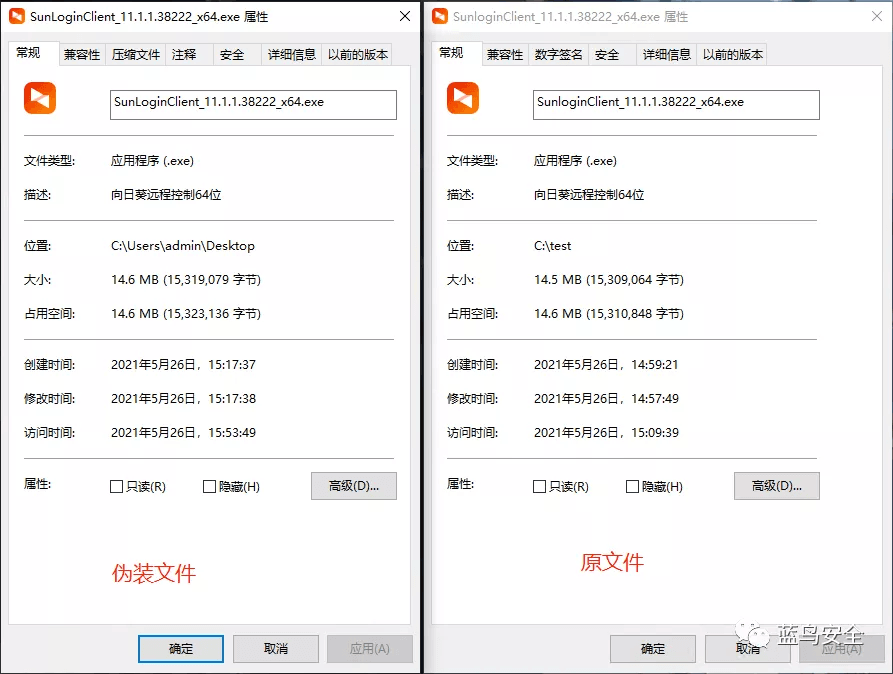The image size is (893, 674).
Task: Click 高级(D)... button in the left dialog
Action: coord(354,486)
